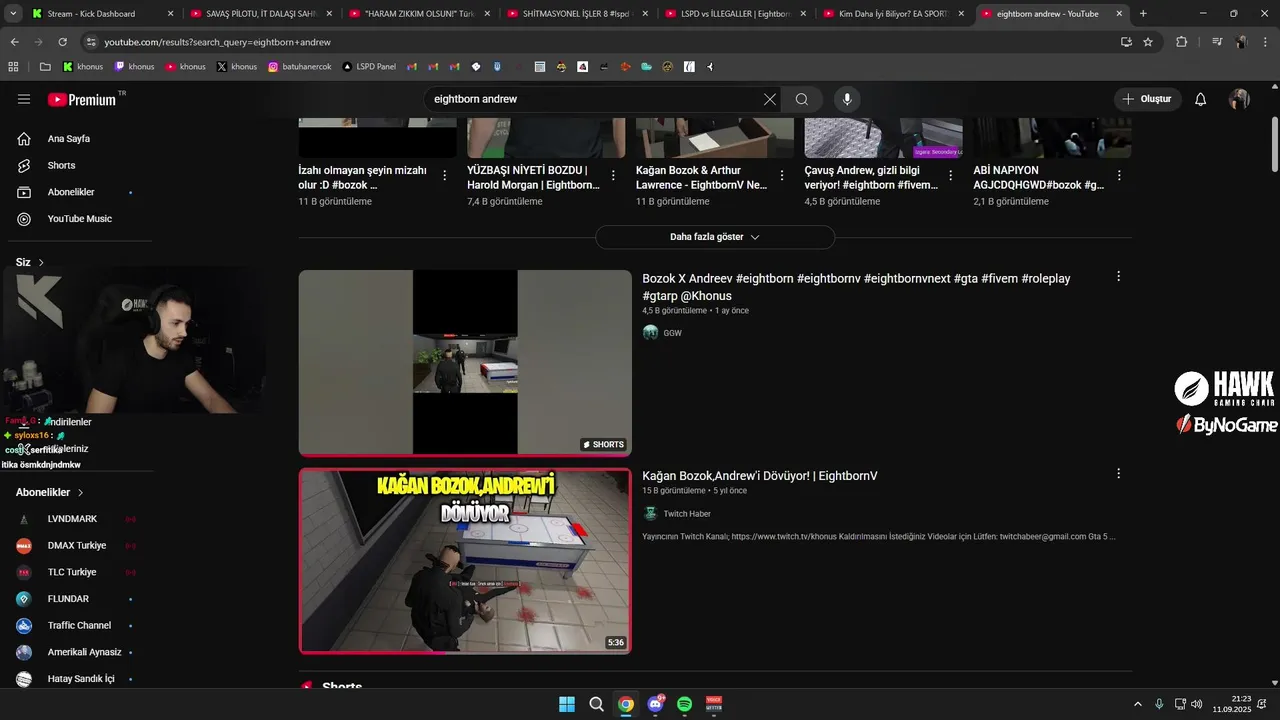The height and width of the screenshot is (720, 1280).
Task: Expand the Siz section chevron
Action: 41,263
